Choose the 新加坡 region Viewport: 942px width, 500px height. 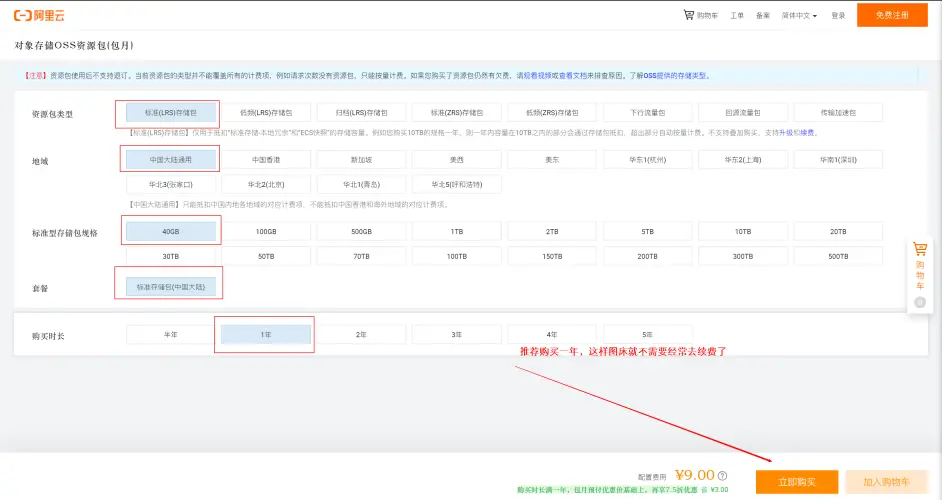click(x=361, y=160)
